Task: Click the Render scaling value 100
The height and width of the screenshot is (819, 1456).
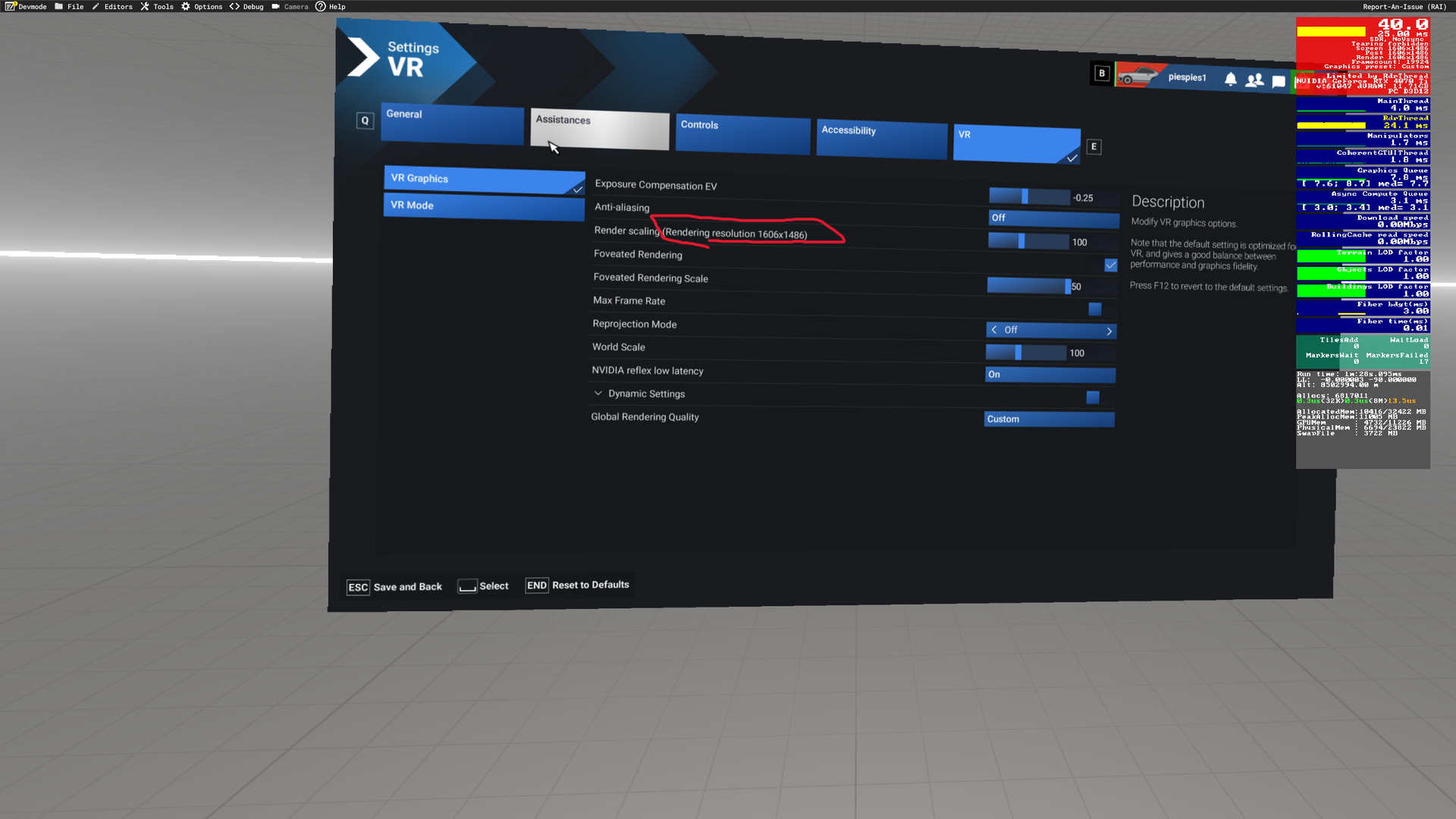Action: tap(1079, 243)
